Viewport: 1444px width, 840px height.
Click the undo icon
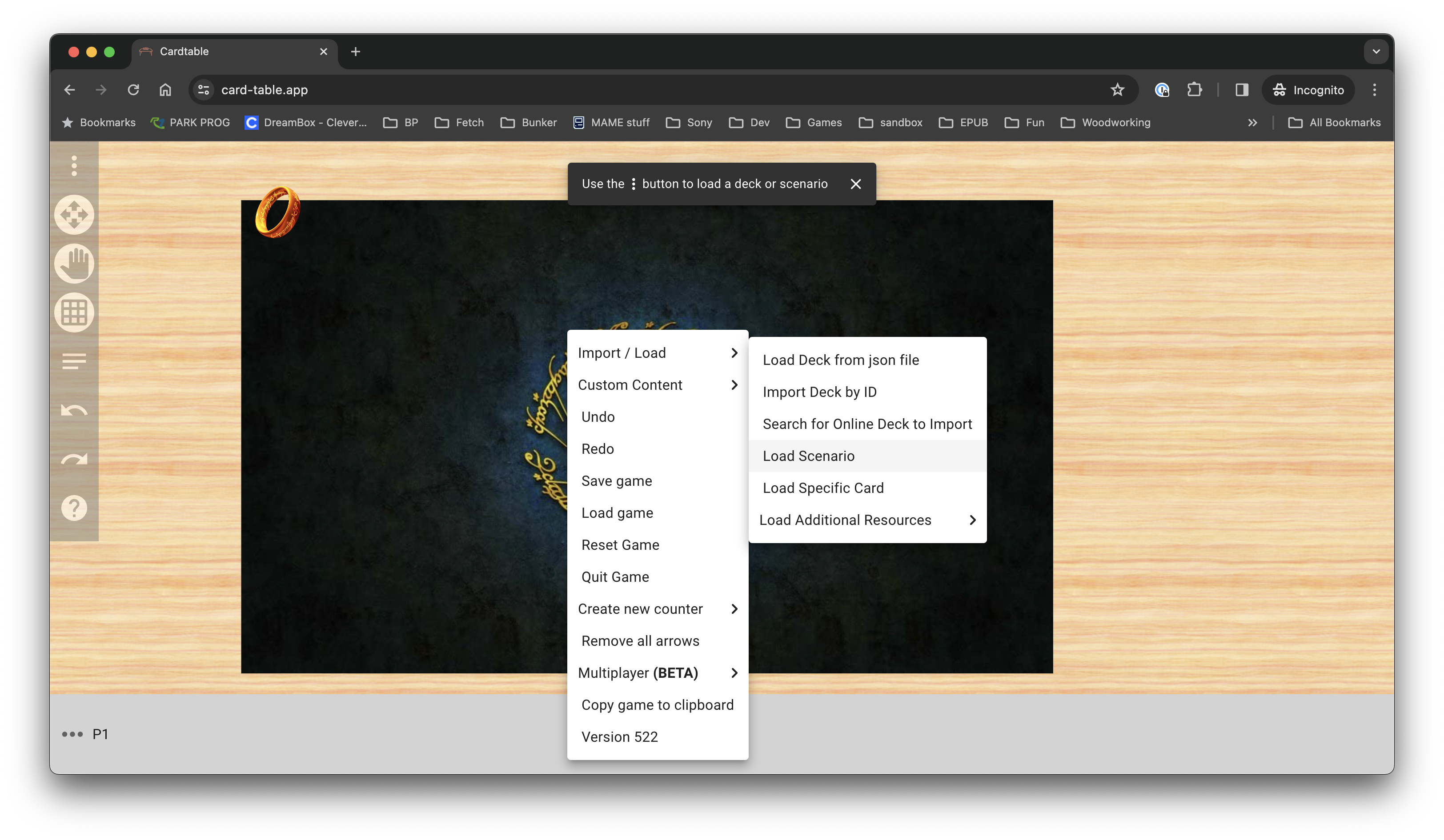(x=75, y=410)
